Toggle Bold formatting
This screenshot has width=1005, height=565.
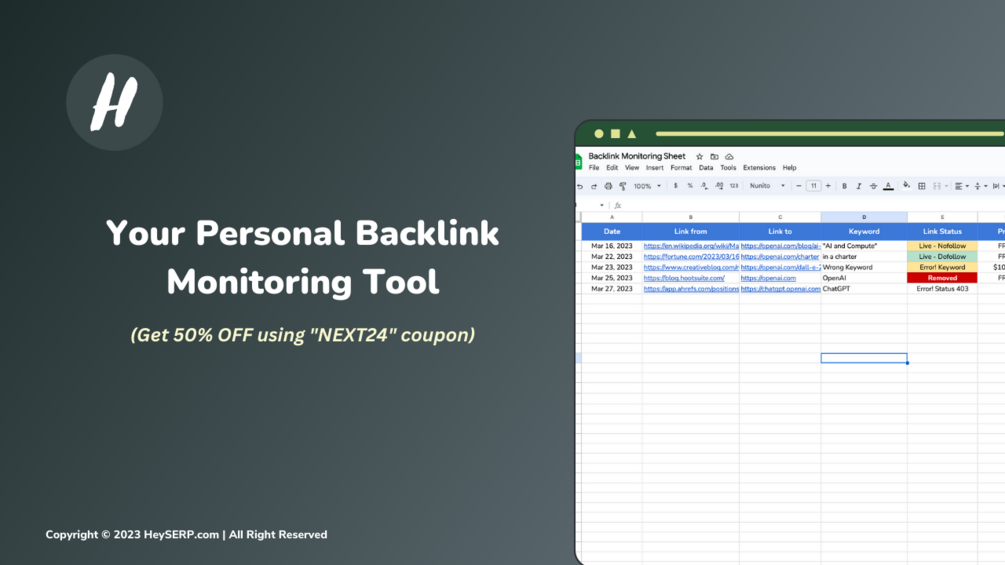point(844,186)
